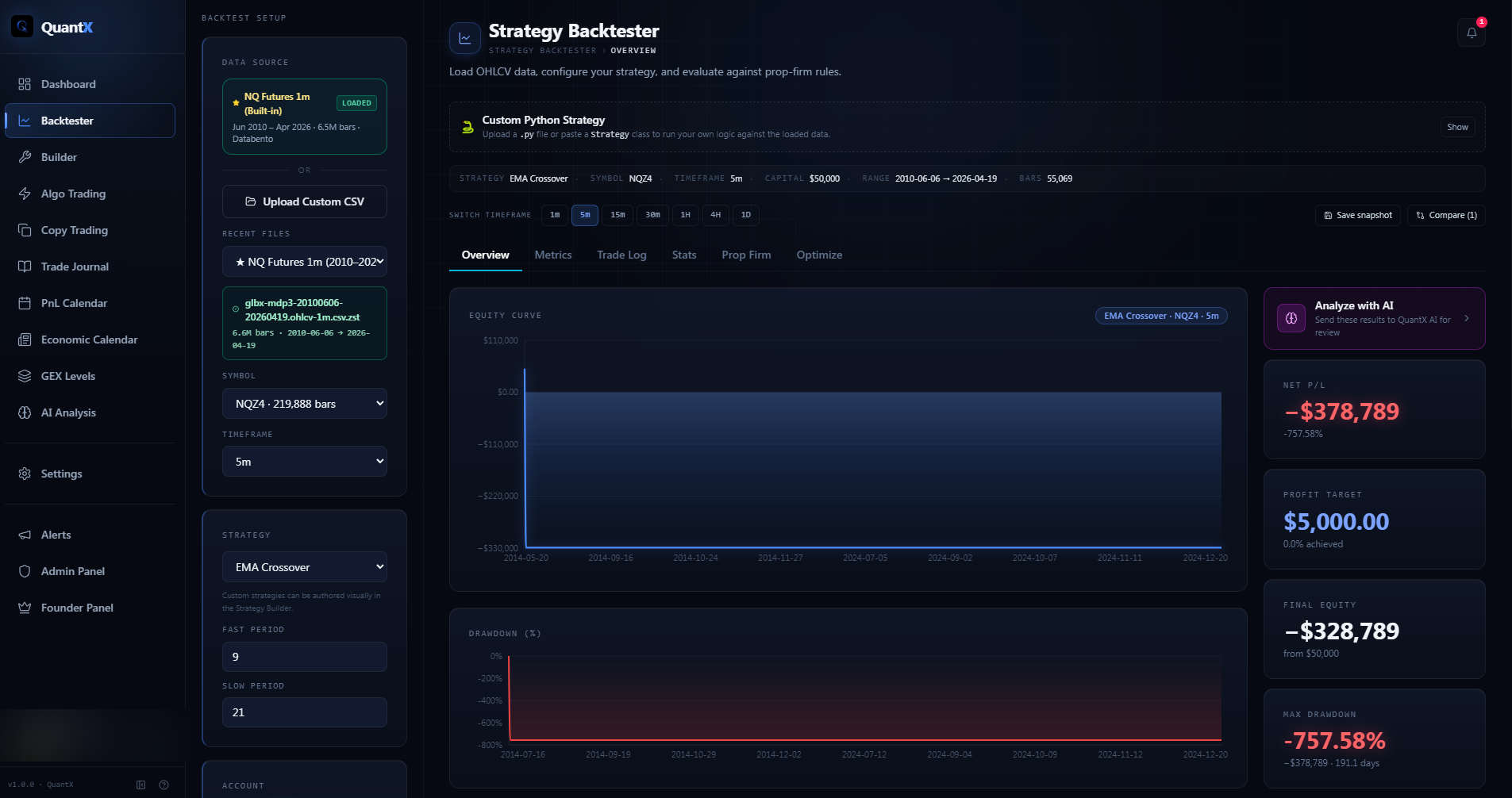Select the glbx-mdp3 csv.zst file card

[x=305, y=324]
